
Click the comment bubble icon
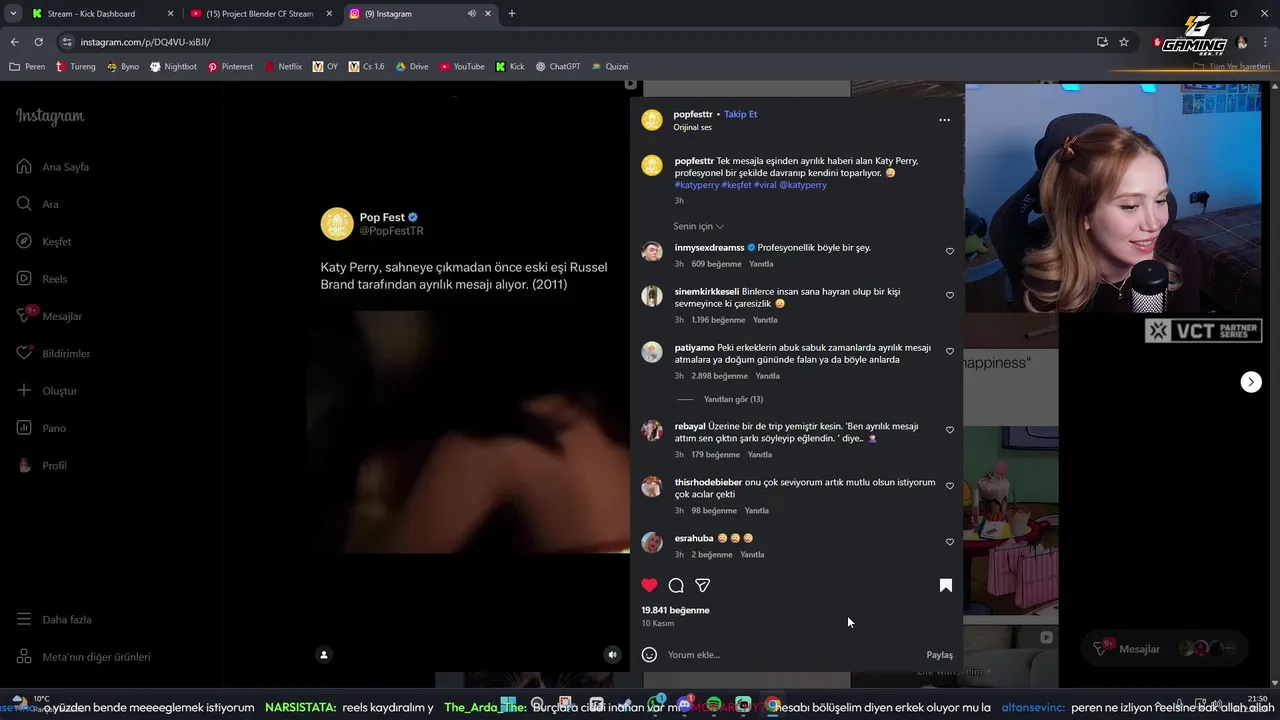click(x=676, y=585)
